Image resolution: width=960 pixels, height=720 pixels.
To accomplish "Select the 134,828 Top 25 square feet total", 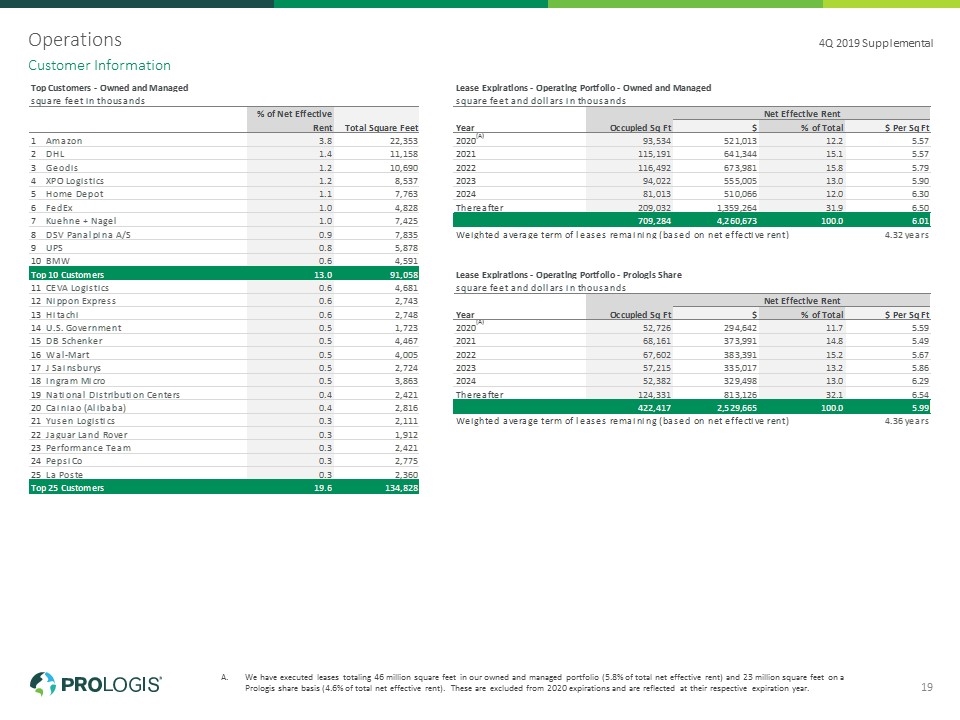I will tap(402, 488).
